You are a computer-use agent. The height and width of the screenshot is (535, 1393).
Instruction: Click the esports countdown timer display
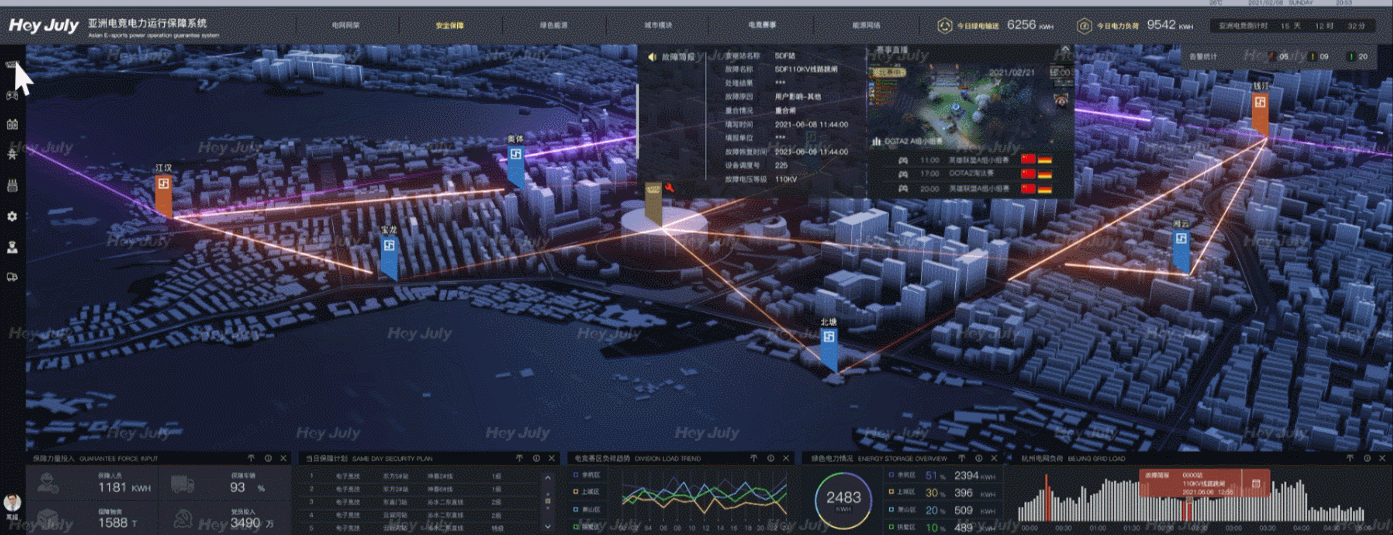point(1294,25)
